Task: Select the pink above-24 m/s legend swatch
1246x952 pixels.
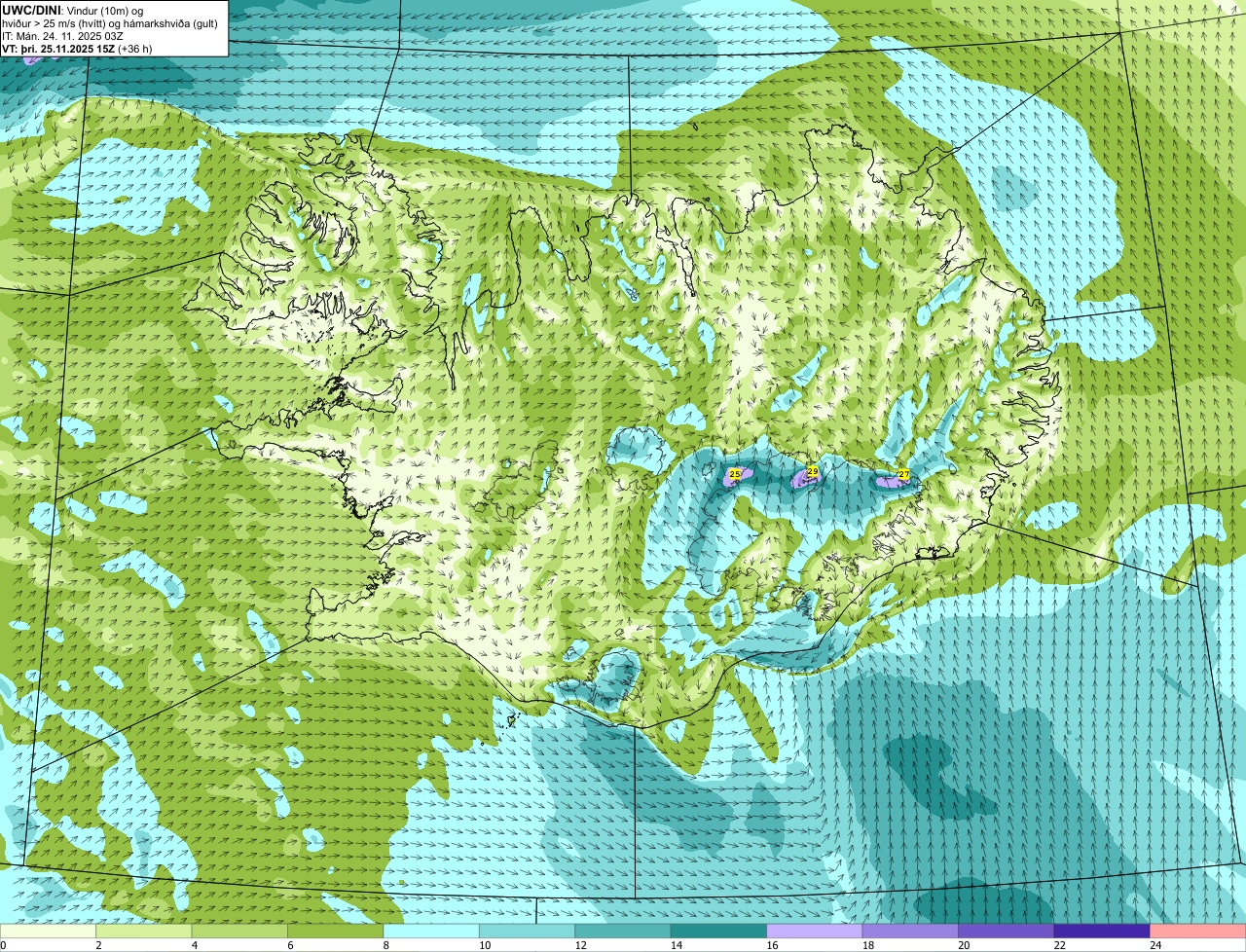Action: click(x=1198, y=931)
